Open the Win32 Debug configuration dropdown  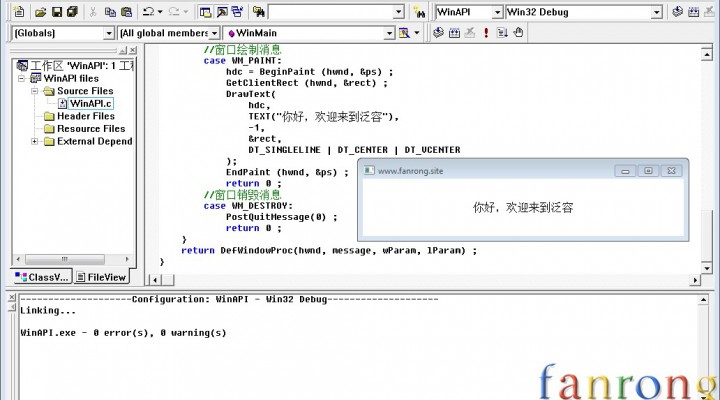[x=656, y=12]
